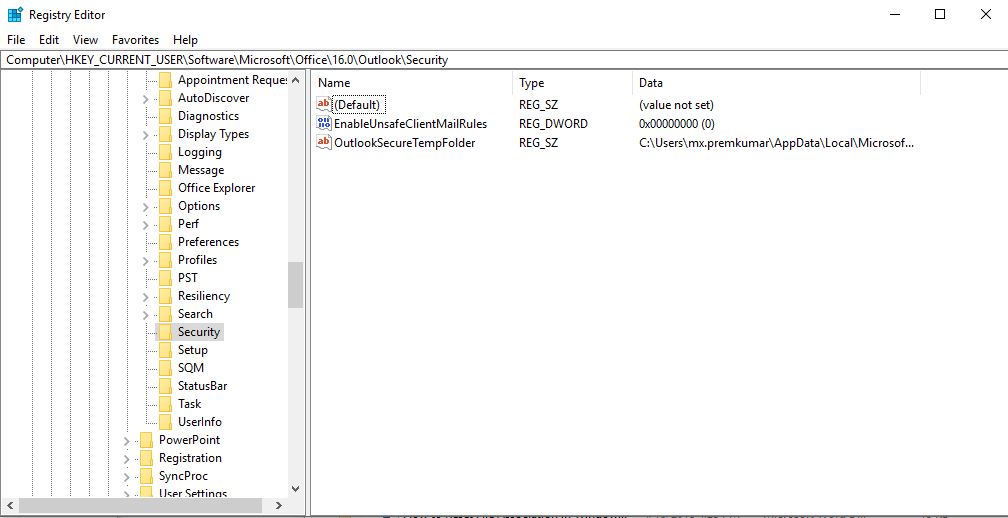Open the Edit menu

tap(49, 40)
